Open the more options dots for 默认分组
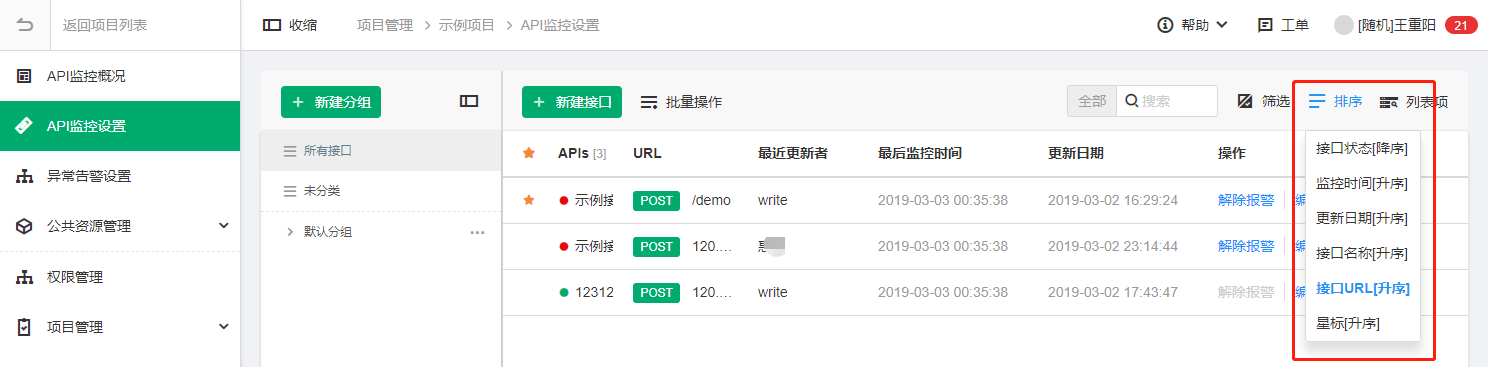Viewport: 1488px width, 367px height. tap(477, 232)
